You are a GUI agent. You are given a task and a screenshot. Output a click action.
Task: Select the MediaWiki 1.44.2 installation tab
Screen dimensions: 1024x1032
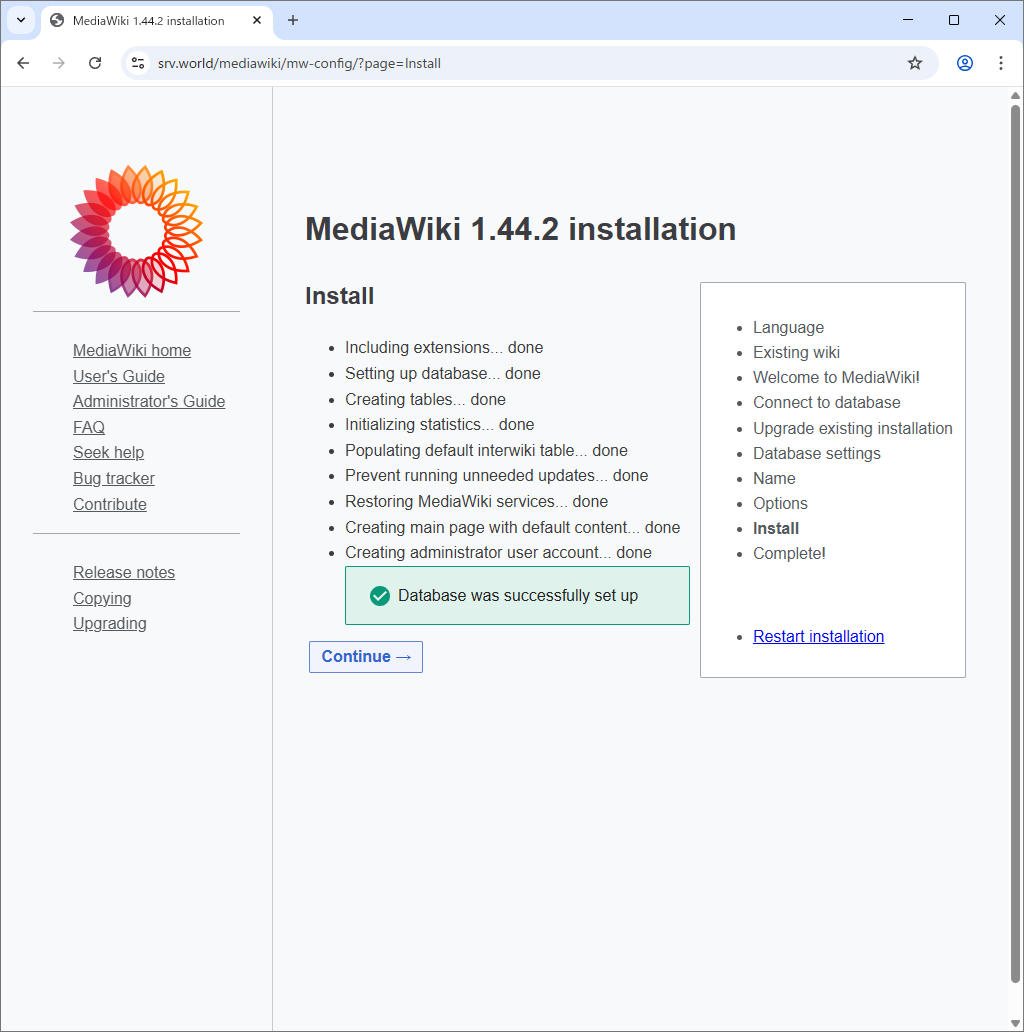coord(148,20)
